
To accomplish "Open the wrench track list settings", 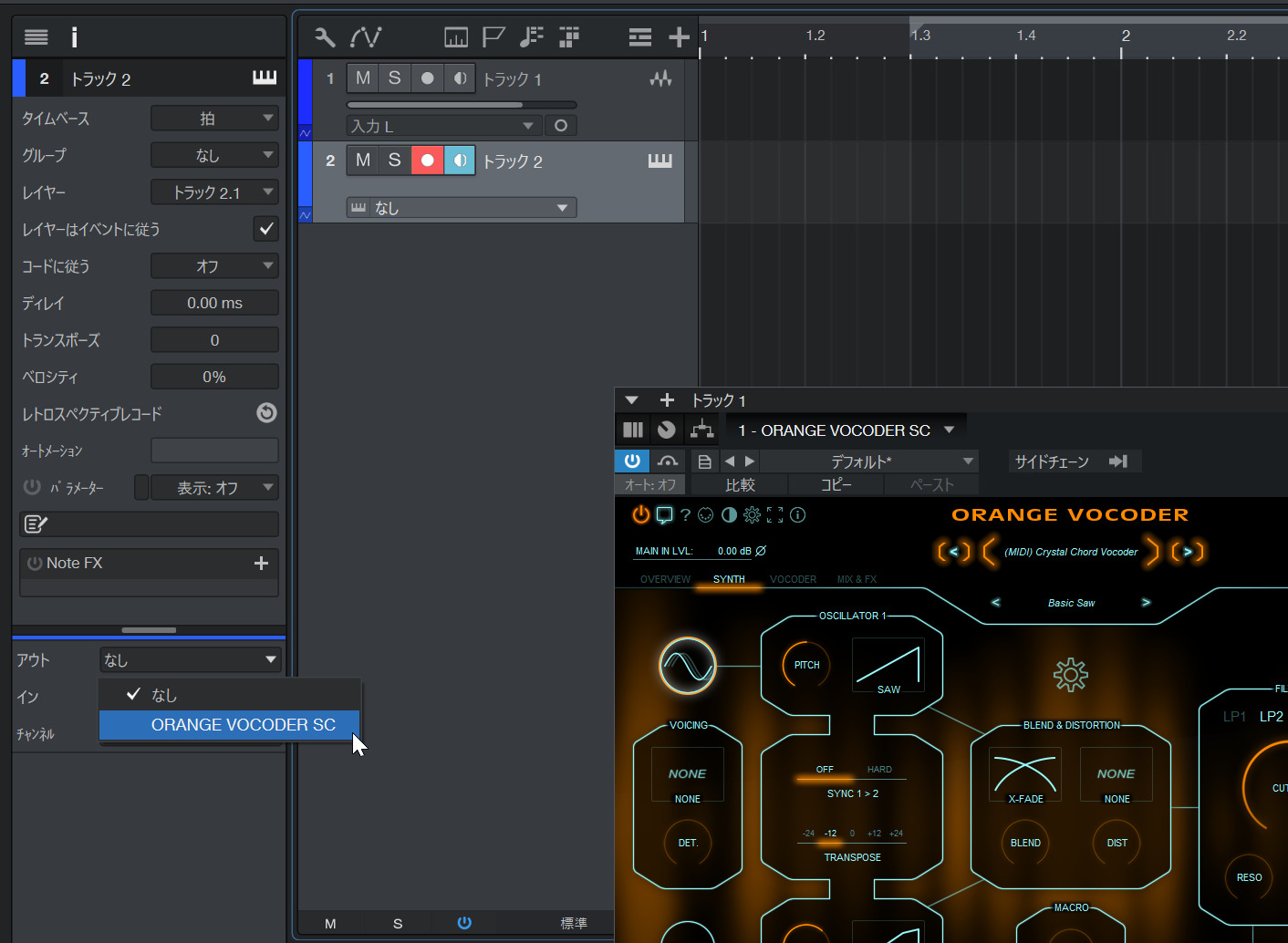I will (325, 37).
